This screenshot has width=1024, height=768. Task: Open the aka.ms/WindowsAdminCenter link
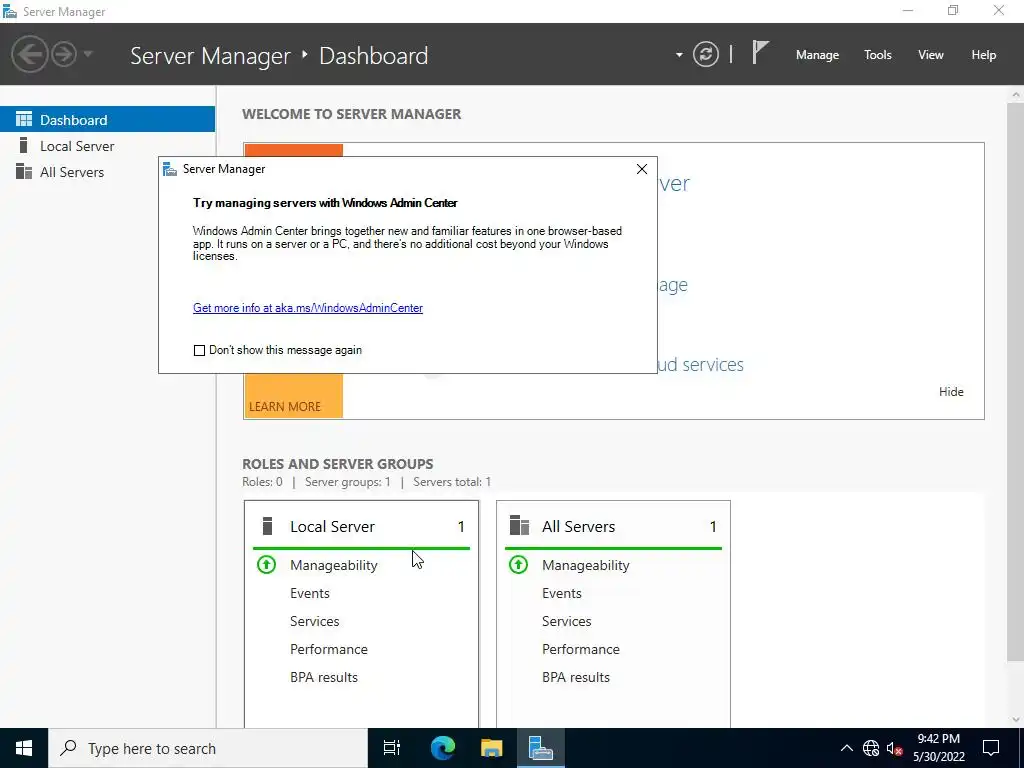[308, 308]
